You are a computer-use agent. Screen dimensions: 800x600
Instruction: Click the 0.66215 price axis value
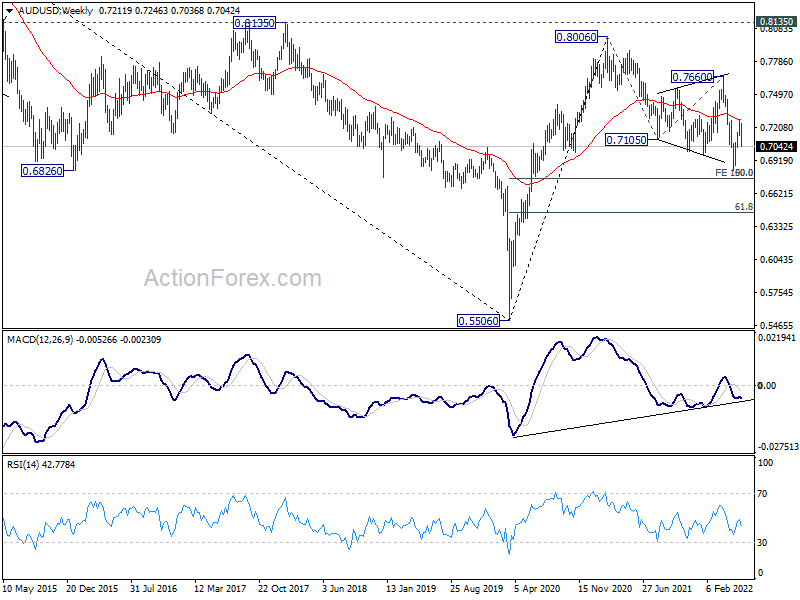point(777,194)
